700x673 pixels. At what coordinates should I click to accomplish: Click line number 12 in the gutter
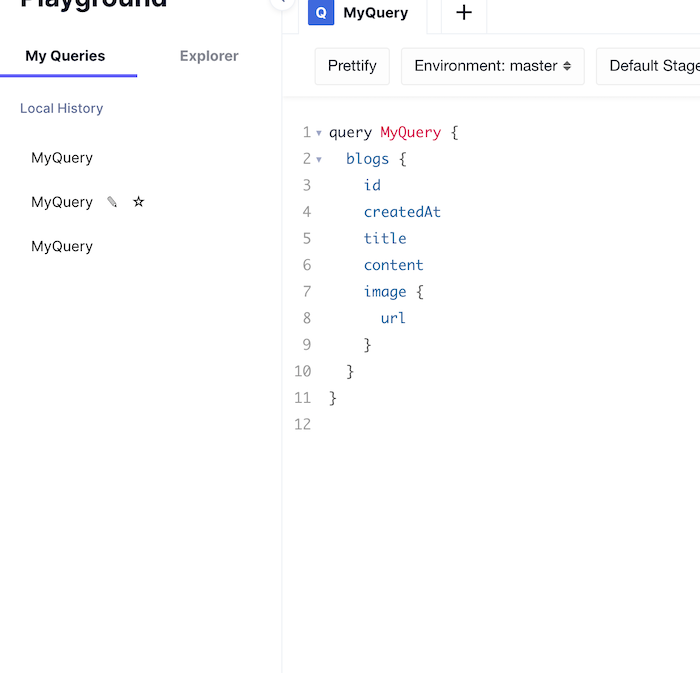coord(303,424)
